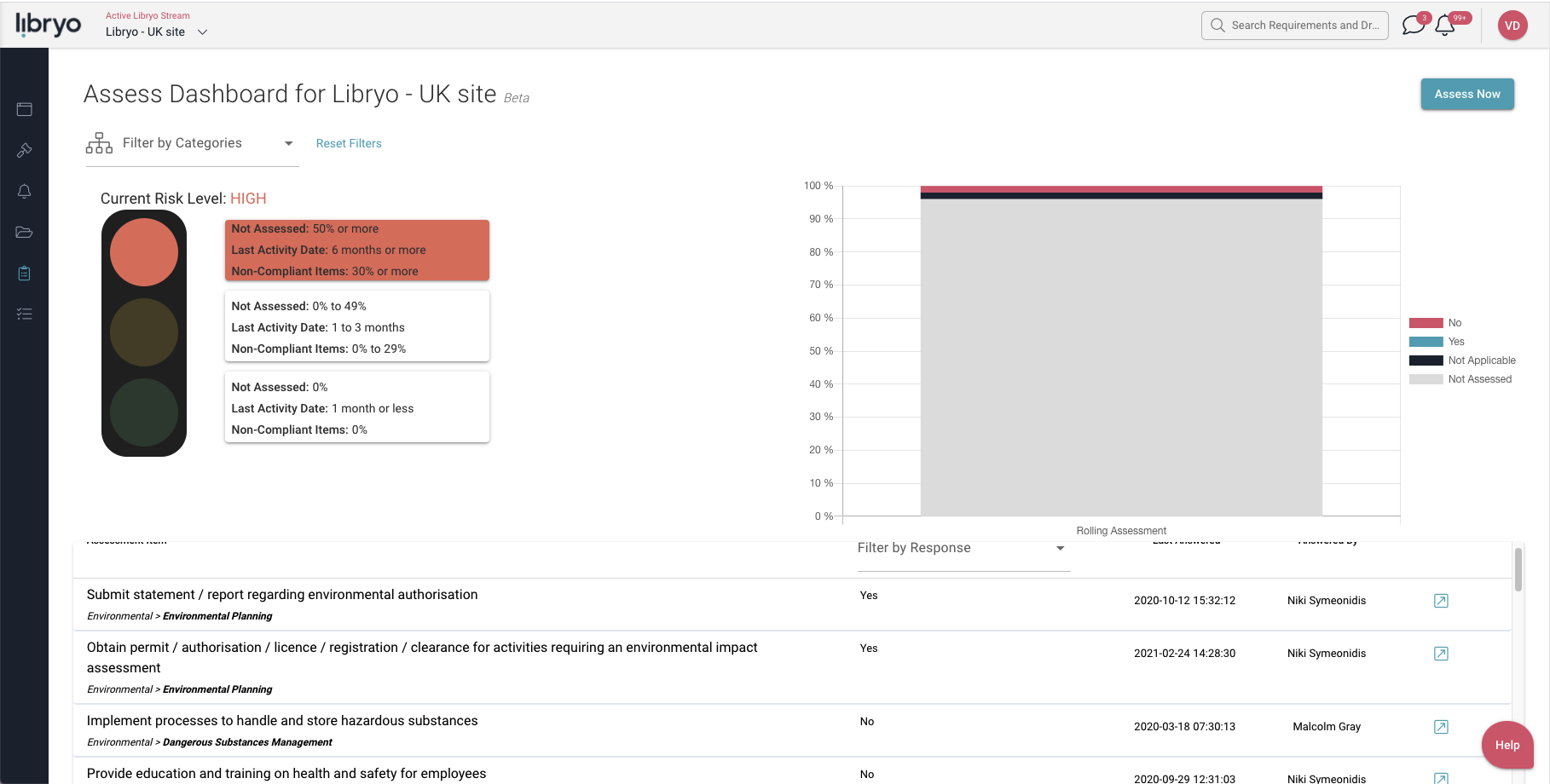Open external link for hazardous substances row
Screen dimensions: 1550x784
pos(1441,727)
